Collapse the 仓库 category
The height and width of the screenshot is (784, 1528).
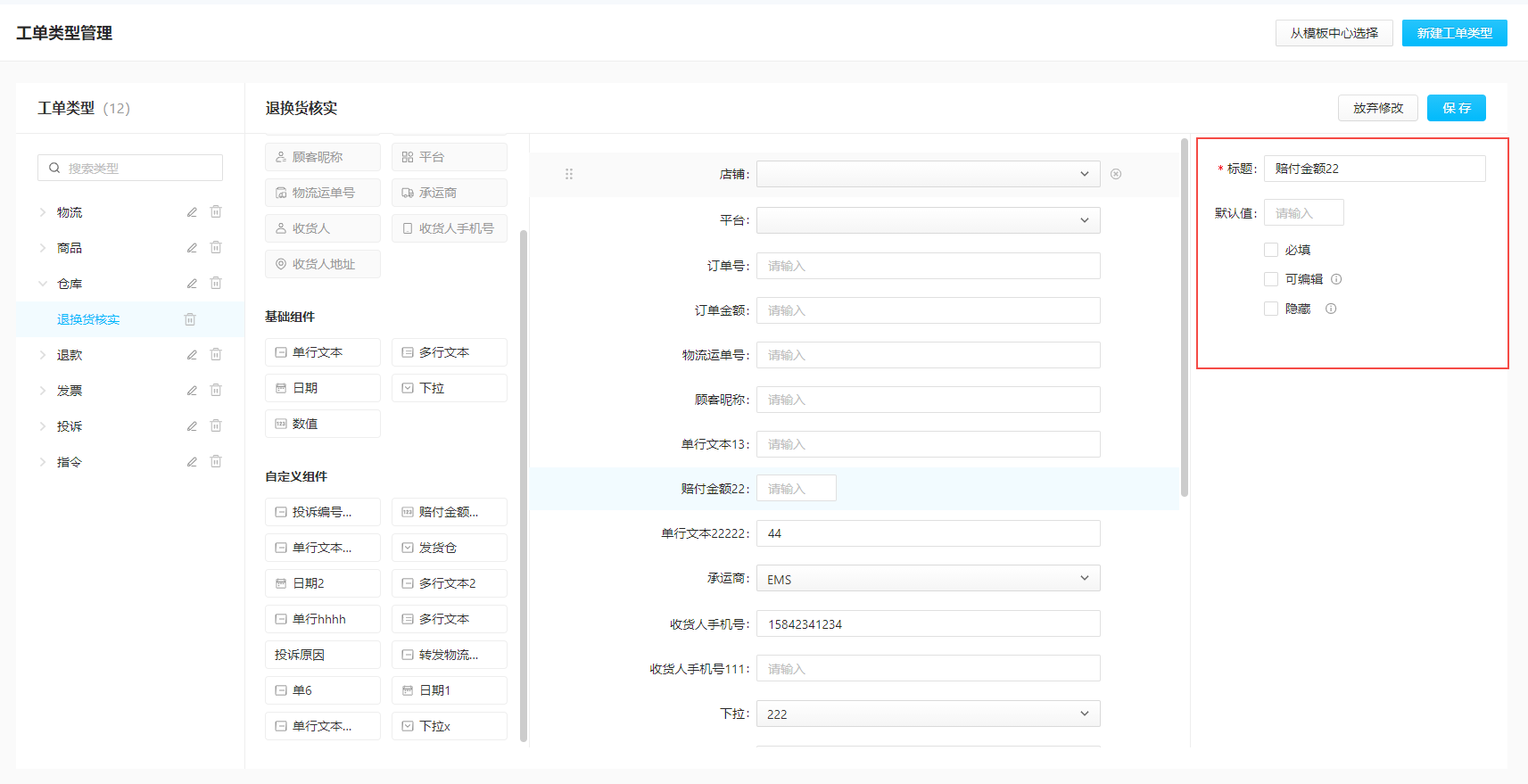(42, 284)
